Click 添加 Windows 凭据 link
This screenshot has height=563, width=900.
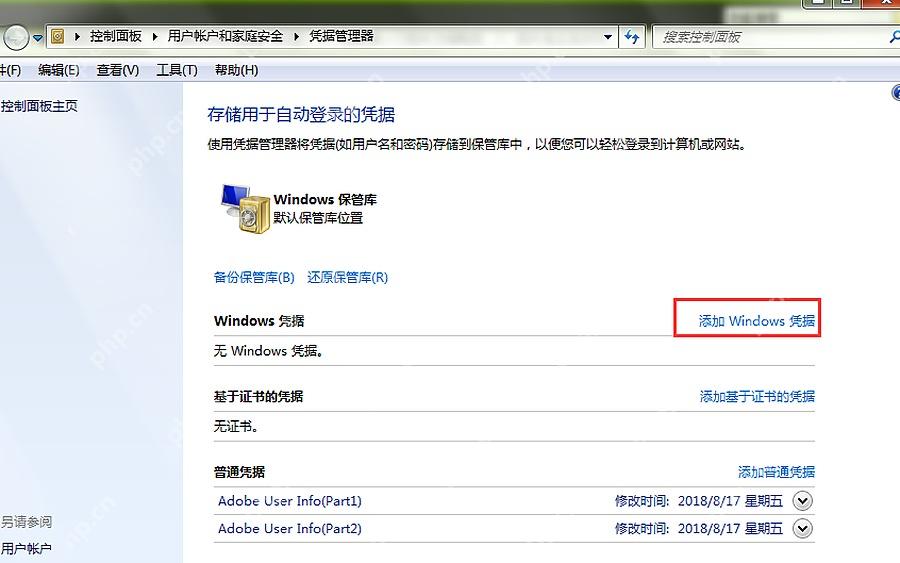pos(757,321)
